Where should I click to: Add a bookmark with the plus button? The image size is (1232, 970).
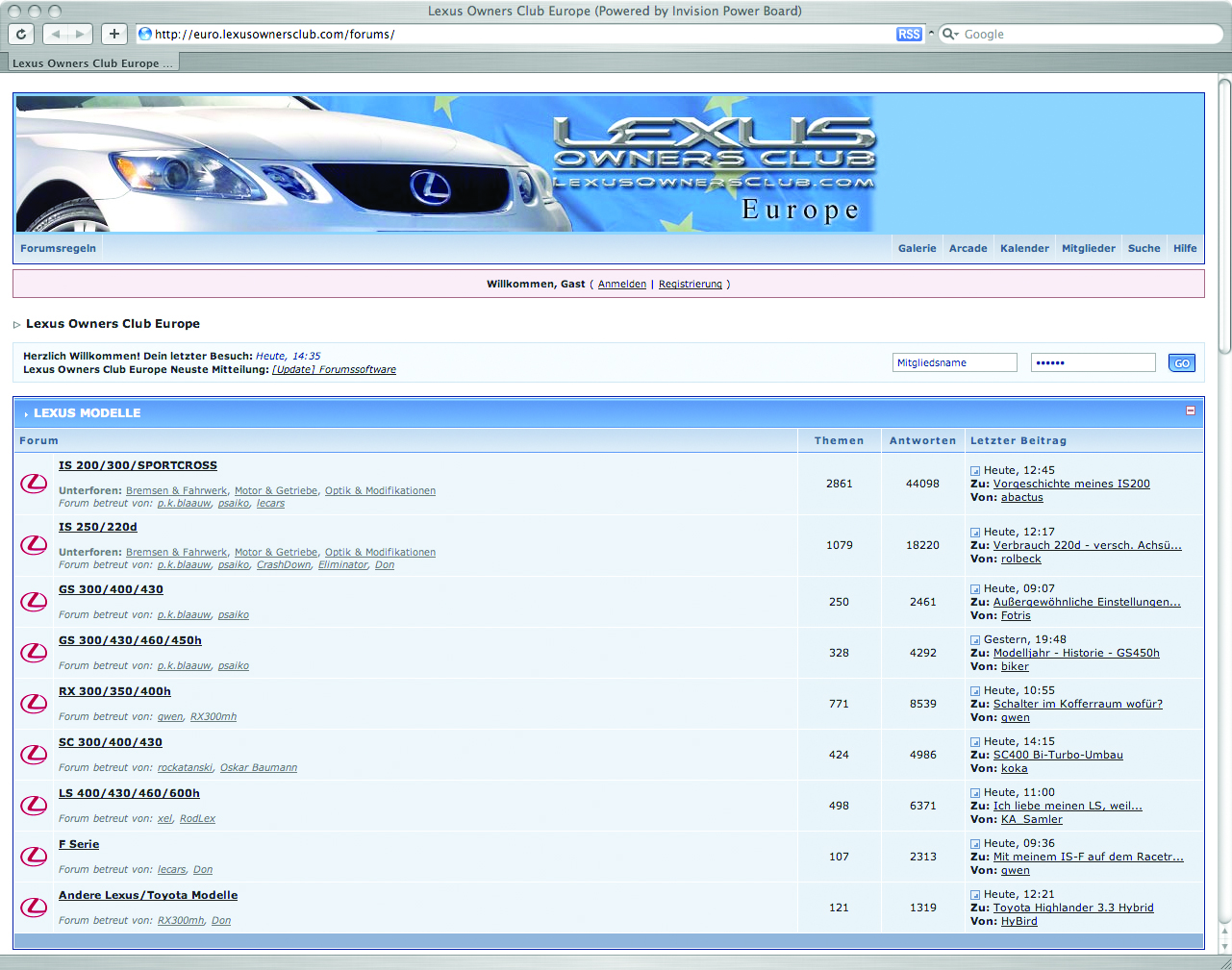(114, 34)
